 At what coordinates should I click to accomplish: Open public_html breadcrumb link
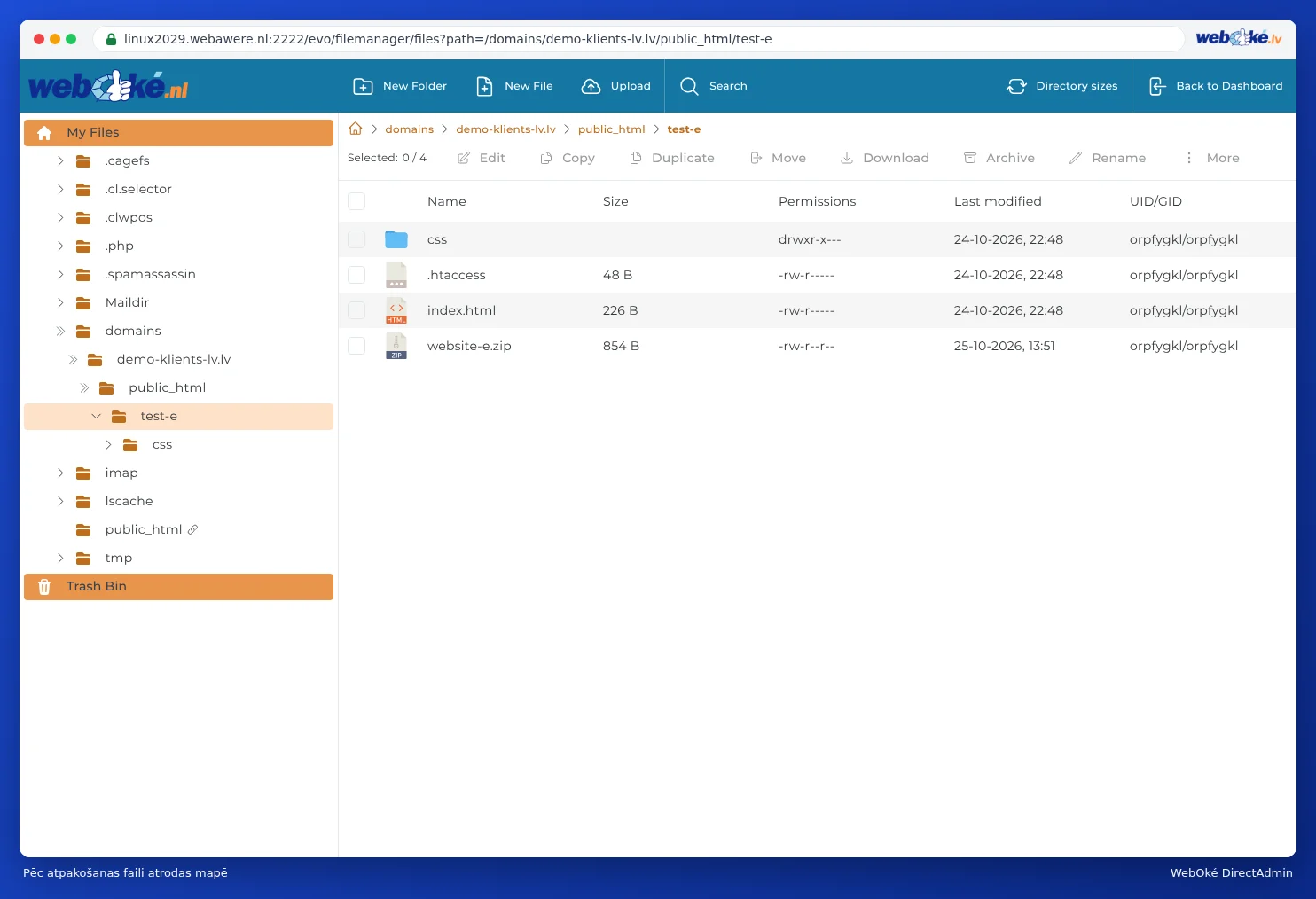(612, 129)
